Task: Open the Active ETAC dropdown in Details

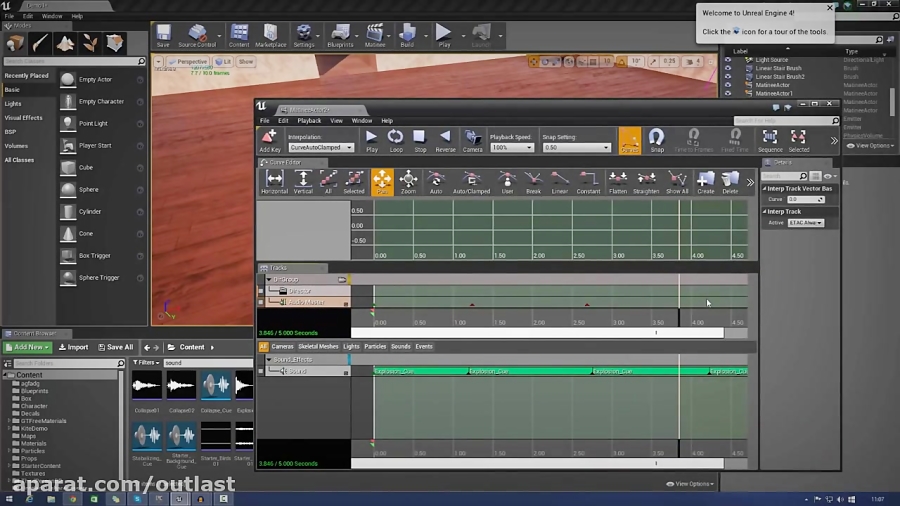Action: tap(805, 223)
